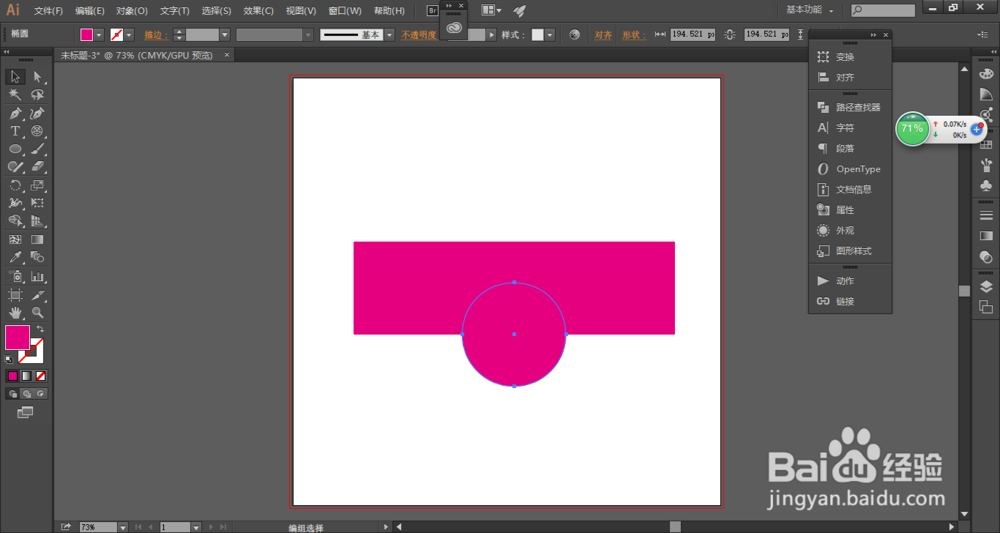The width and height of the screenshot is (1000, 533).
Task: Click the 形状 shape link
Action: coord(633,35)
